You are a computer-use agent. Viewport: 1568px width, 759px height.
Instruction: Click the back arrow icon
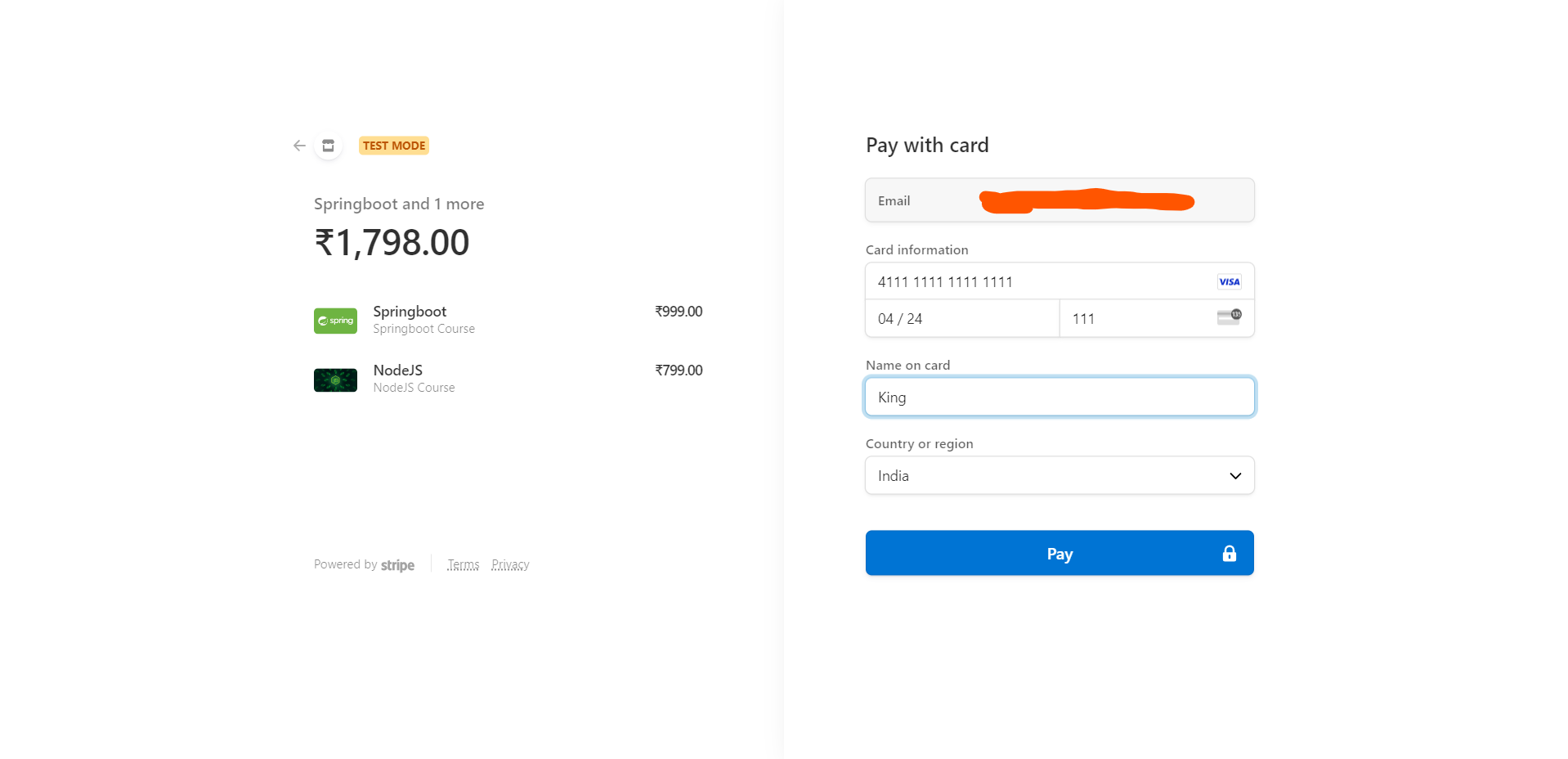tap(299, 146)
